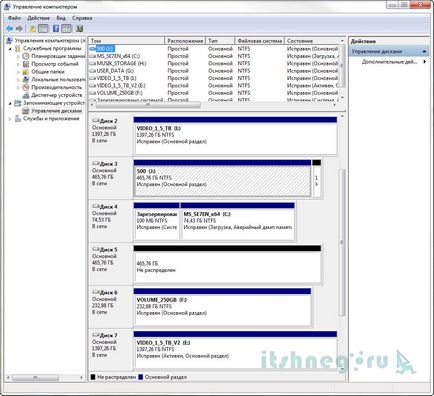Click the Back arrow toolbar icon

tap(9, 29)
